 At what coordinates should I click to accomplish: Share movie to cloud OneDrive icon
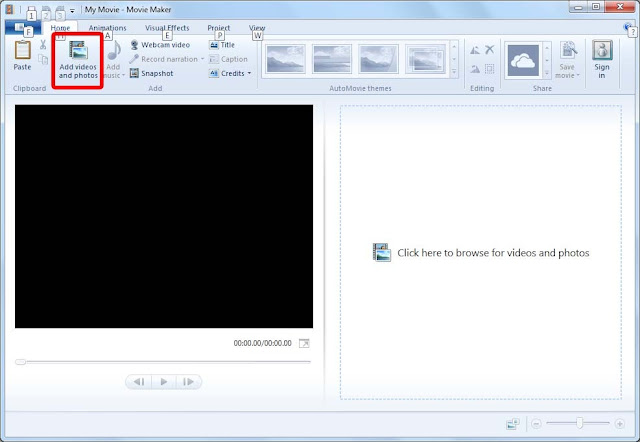[x=523, y=60]
